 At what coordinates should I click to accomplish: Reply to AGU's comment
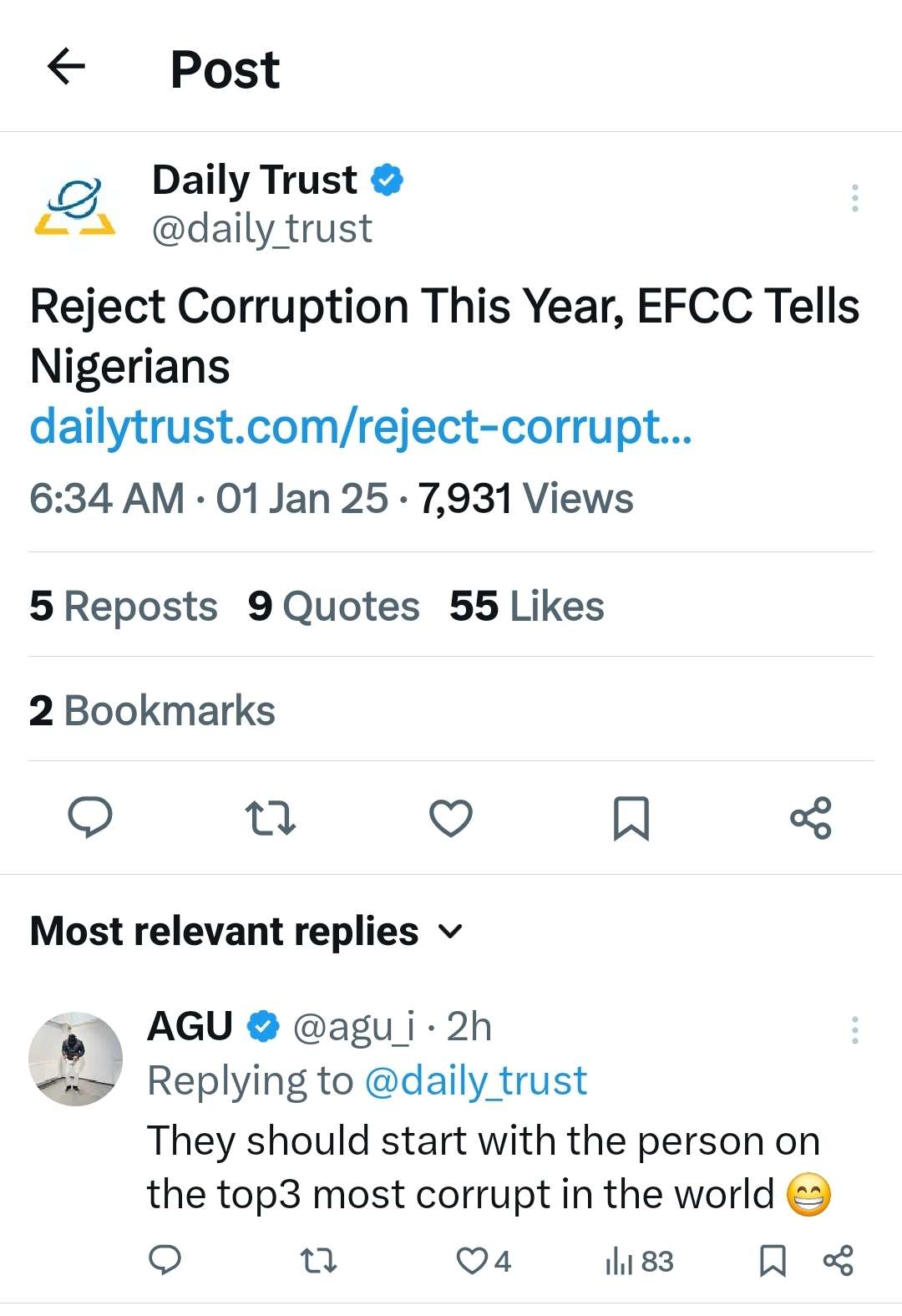point(165,1260)
